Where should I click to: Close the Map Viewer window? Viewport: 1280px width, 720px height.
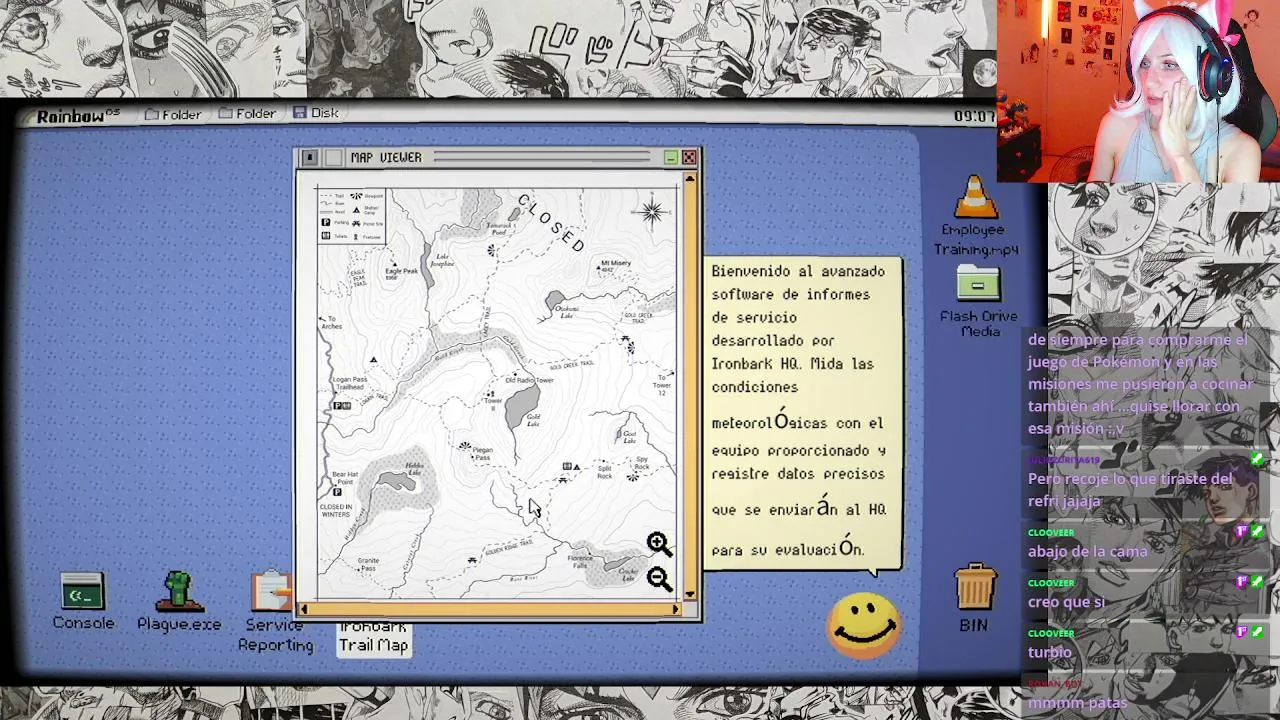tap(689, 157)
